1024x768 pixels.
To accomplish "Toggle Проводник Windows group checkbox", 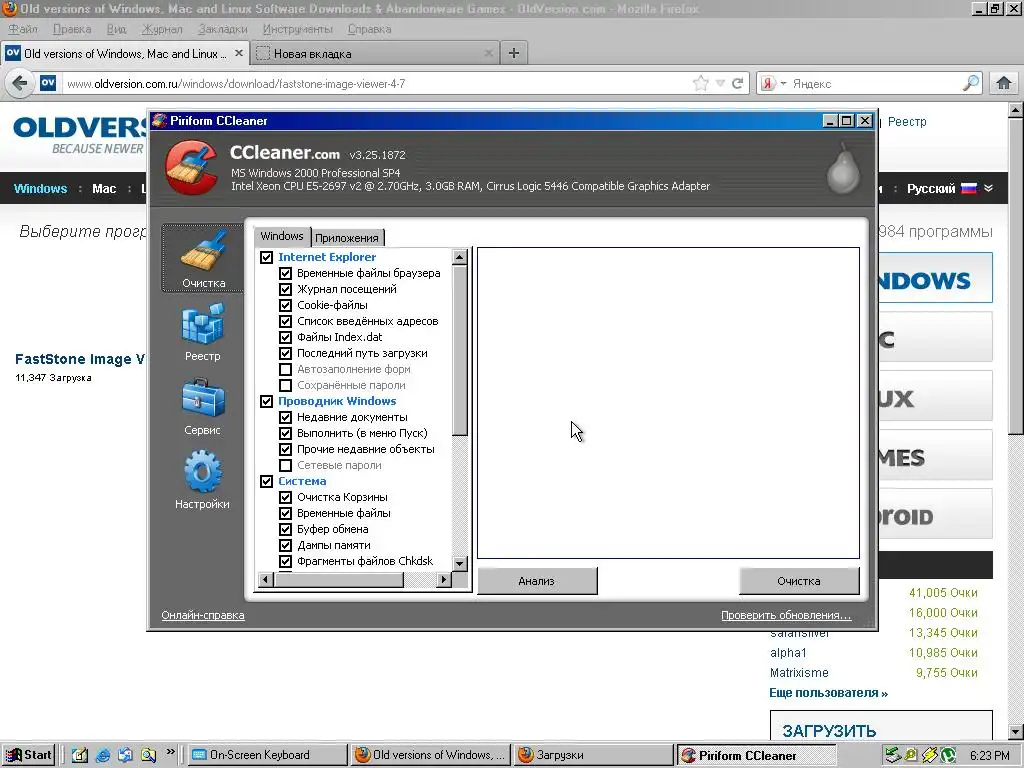I will 266,401.
